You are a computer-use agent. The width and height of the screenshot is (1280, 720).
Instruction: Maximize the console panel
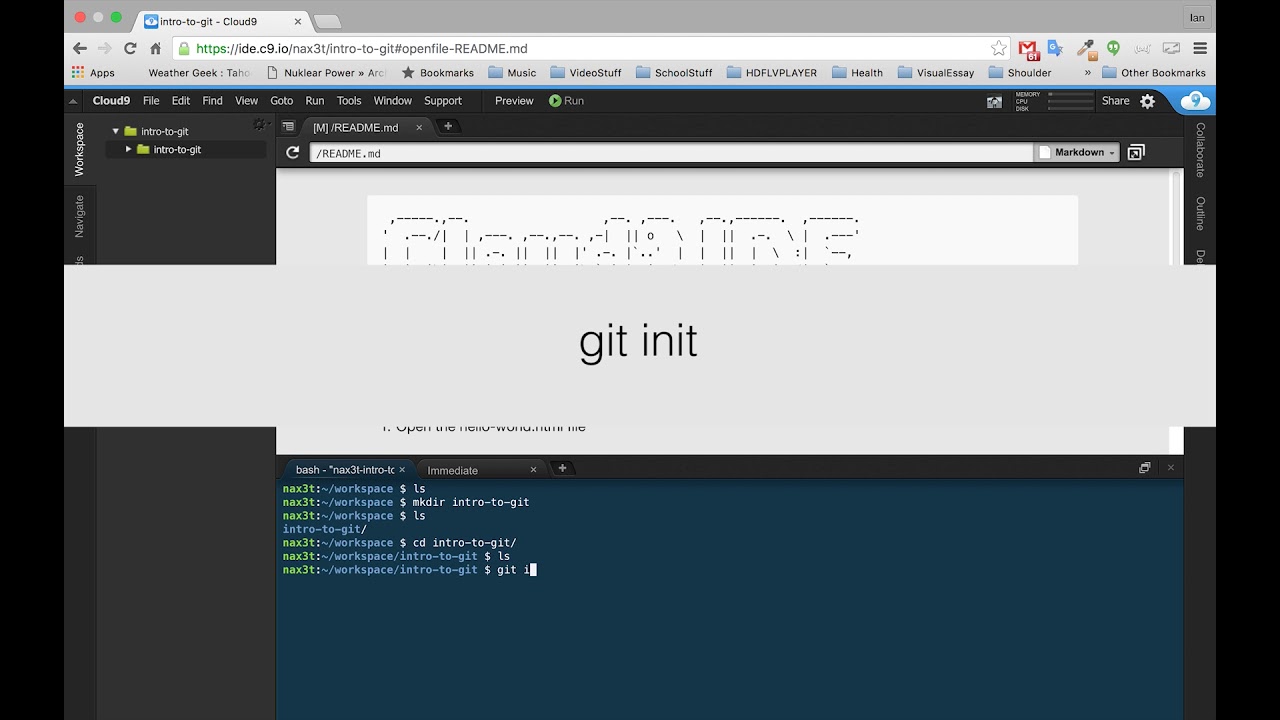pyautogui.click(x=1145, y=468)
